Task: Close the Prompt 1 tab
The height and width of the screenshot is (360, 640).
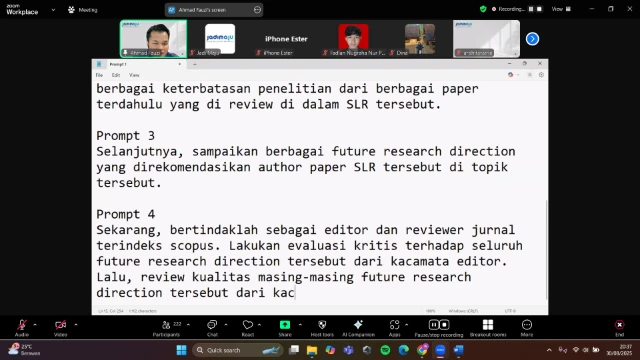Action: 180,64
